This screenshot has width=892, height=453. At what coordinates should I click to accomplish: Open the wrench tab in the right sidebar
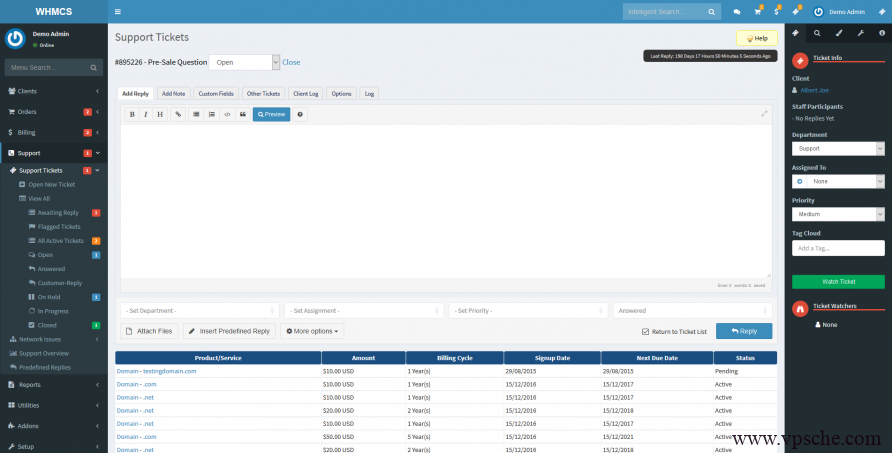(x=859, y=33)
